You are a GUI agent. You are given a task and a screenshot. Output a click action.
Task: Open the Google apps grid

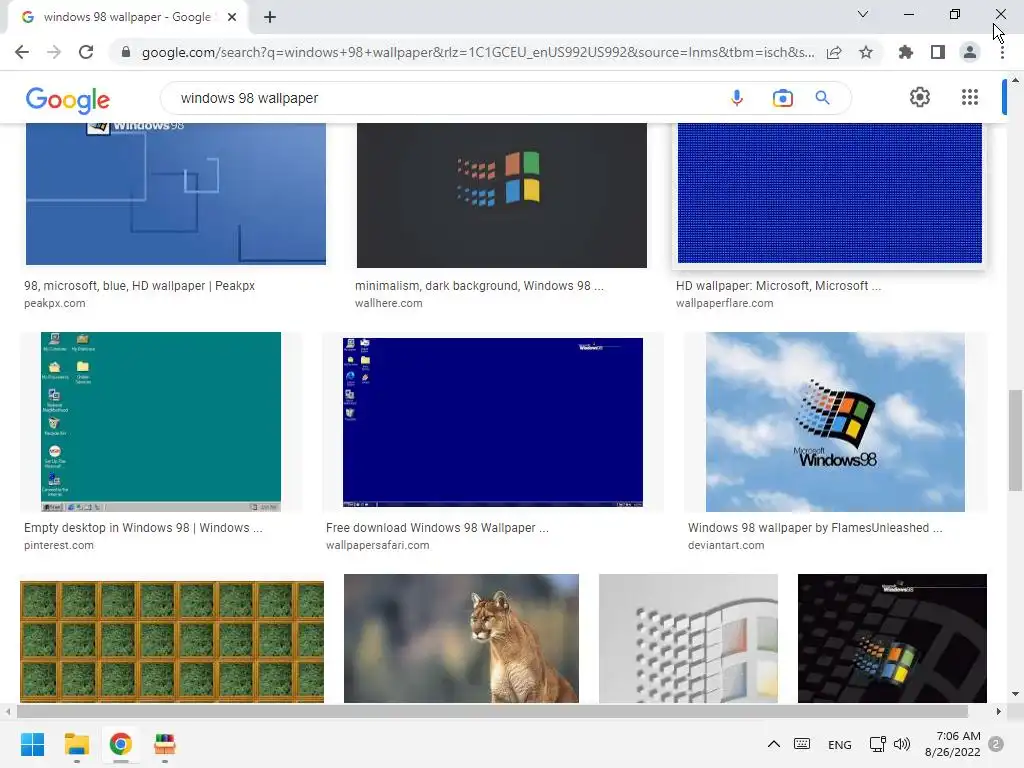tap(970, 97)
